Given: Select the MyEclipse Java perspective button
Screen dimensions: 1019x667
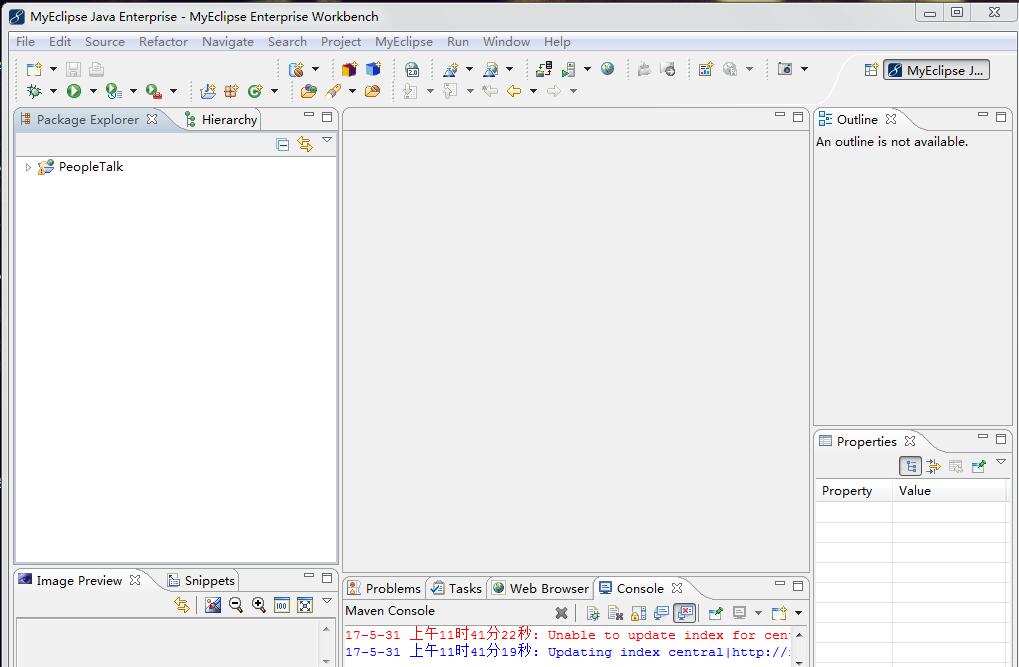Looking at the screenshot, I should 936,70.
